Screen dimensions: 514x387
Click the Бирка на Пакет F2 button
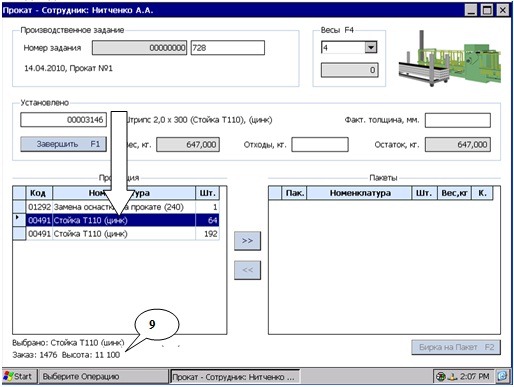point(456,347)
